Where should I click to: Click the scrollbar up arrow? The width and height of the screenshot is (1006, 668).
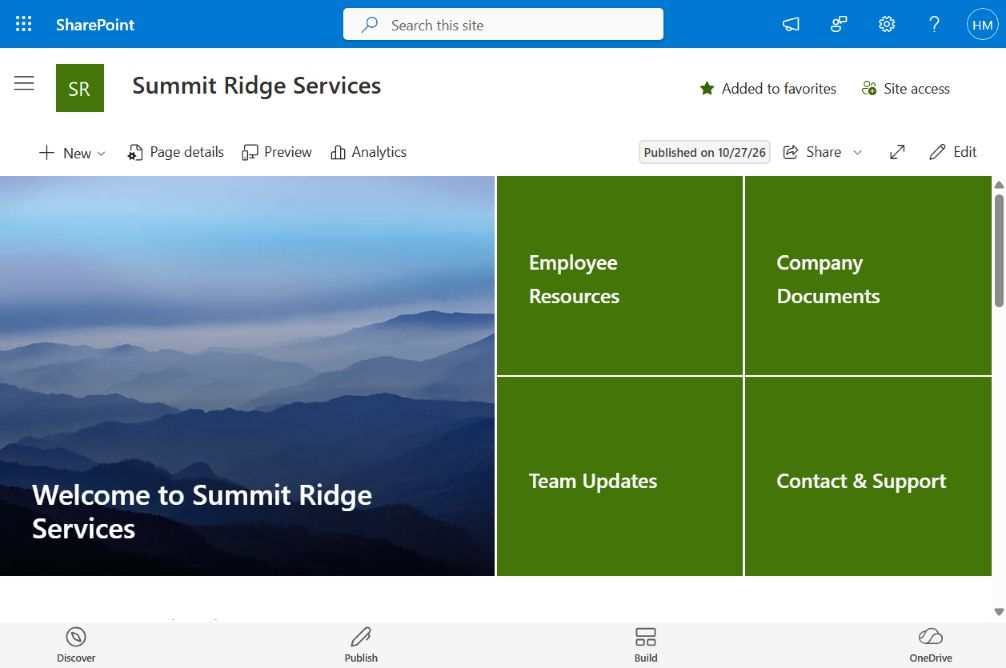(999, 185)
